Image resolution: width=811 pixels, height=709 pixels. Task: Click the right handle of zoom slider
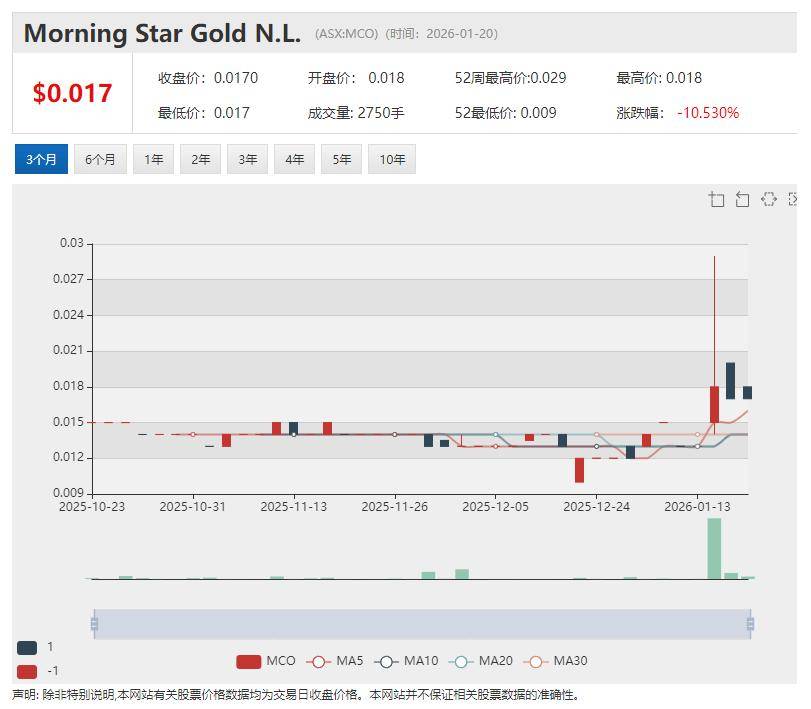point(749,624)
